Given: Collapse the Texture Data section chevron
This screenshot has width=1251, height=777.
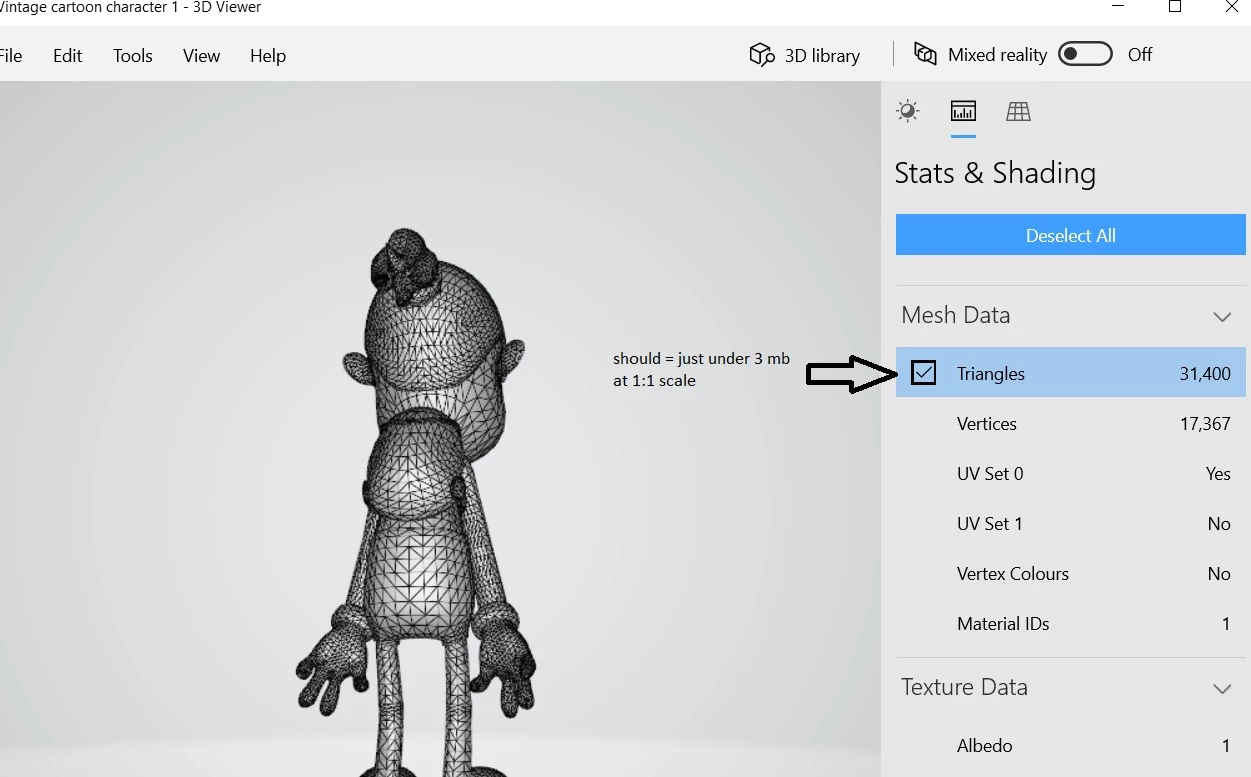Looking at the screenshot, I should [1222, 688].
